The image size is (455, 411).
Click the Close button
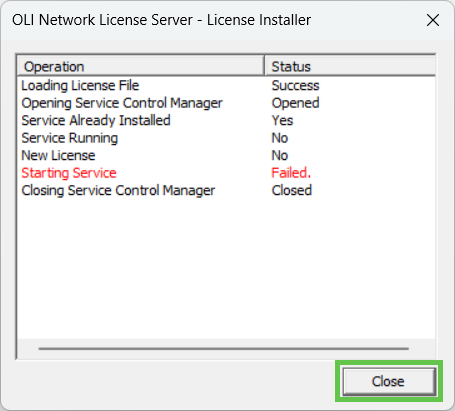coord(389,381)
